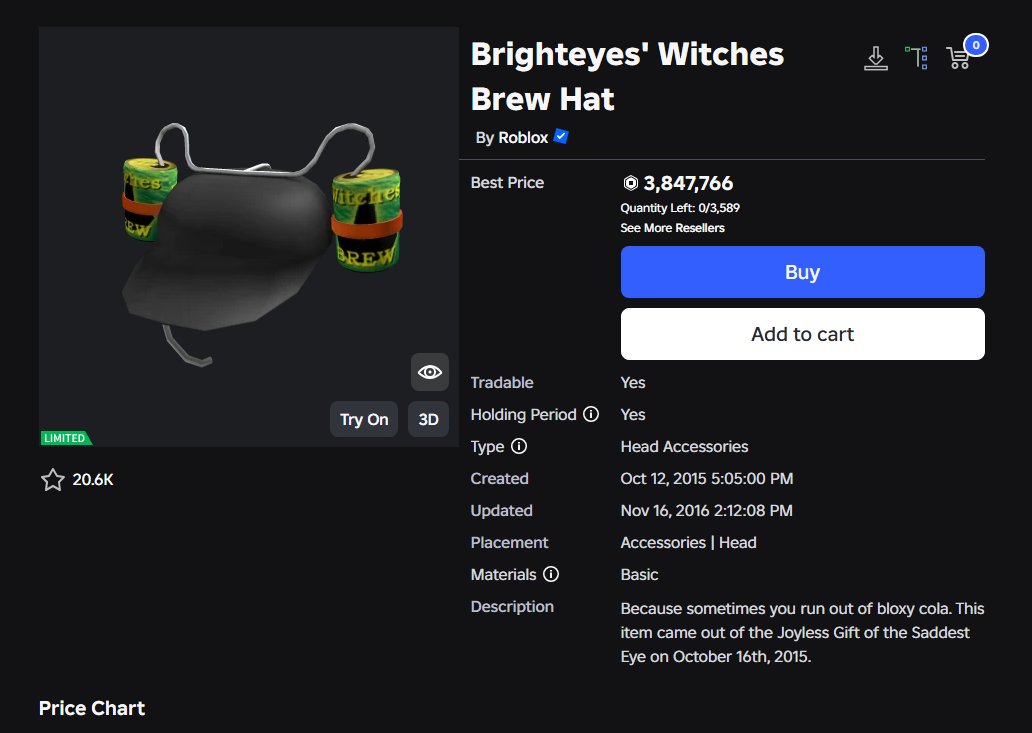The image size is (1032, 733).
Task: Click the item description paragraph
Action: pyautogui.click(x=802, y=632)
